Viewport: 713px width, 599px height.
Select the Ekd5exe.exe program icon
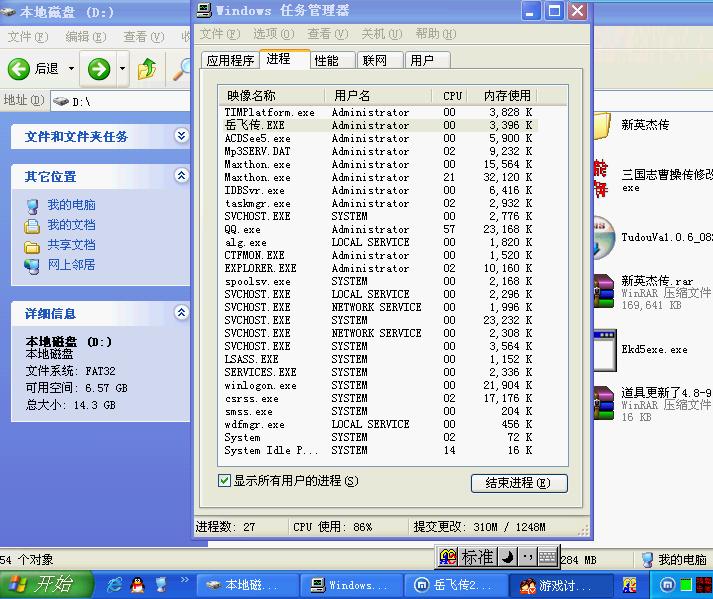(604, 349)
